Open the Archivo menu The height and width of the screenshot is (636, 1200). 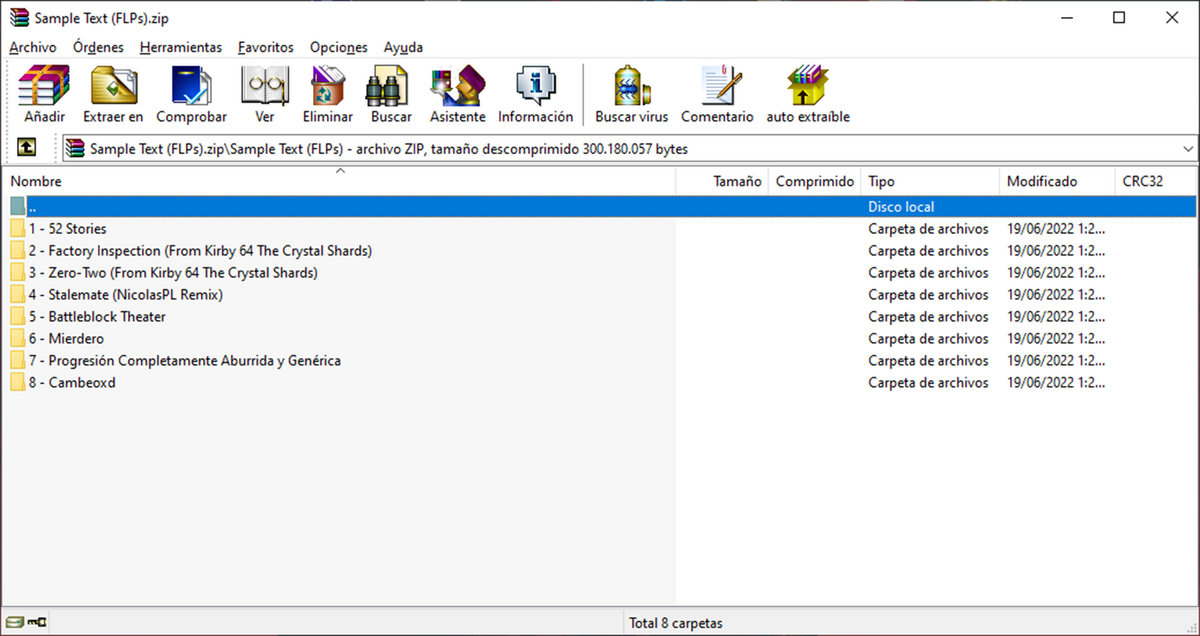33,47
